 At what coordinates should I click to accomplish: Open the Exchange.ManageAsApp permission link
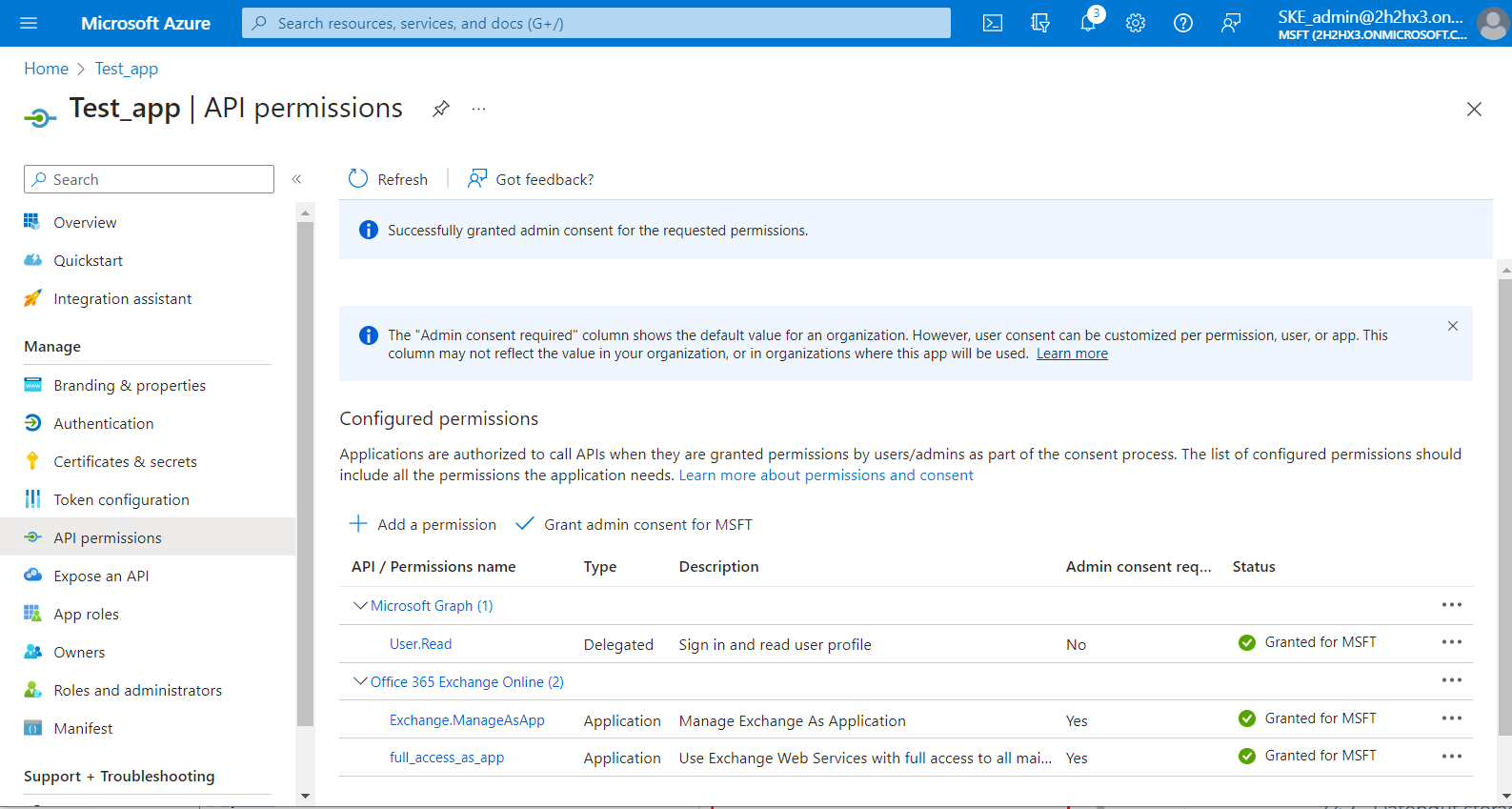tap(467, 720)
